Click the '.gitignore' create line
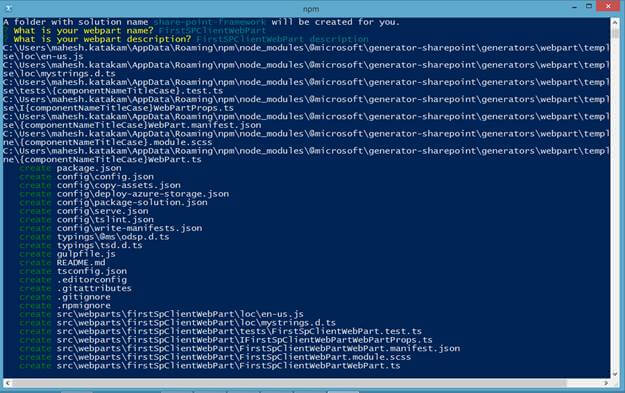Viewport: 625px width, 393px height. tap(65, 297)
